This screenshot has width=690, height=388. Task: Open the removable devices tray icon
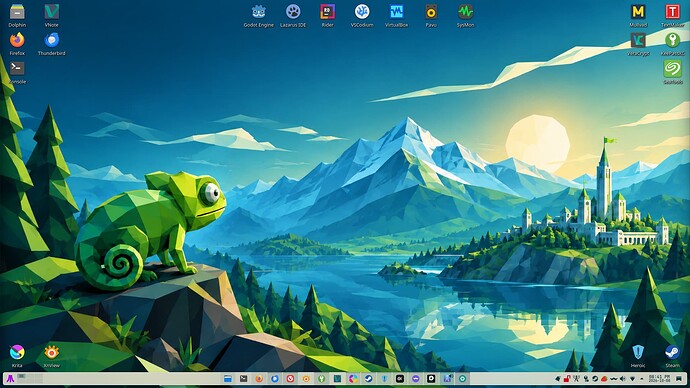click(x=586, y=378)
